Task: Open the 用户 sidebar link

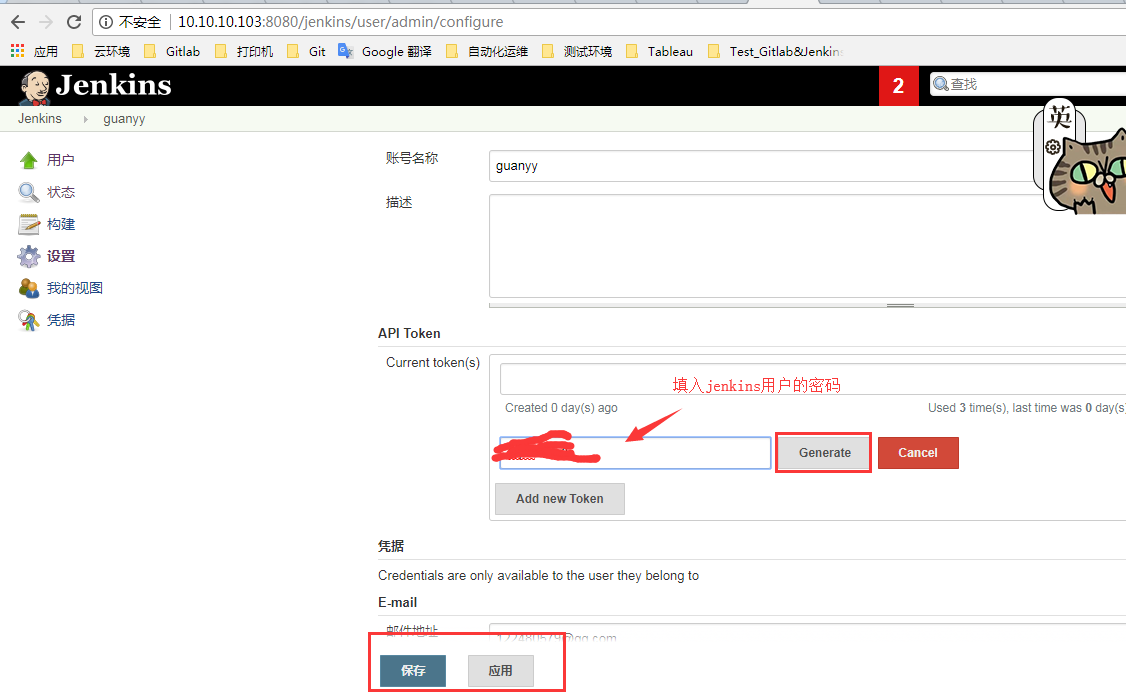Action: pos(61,160)
